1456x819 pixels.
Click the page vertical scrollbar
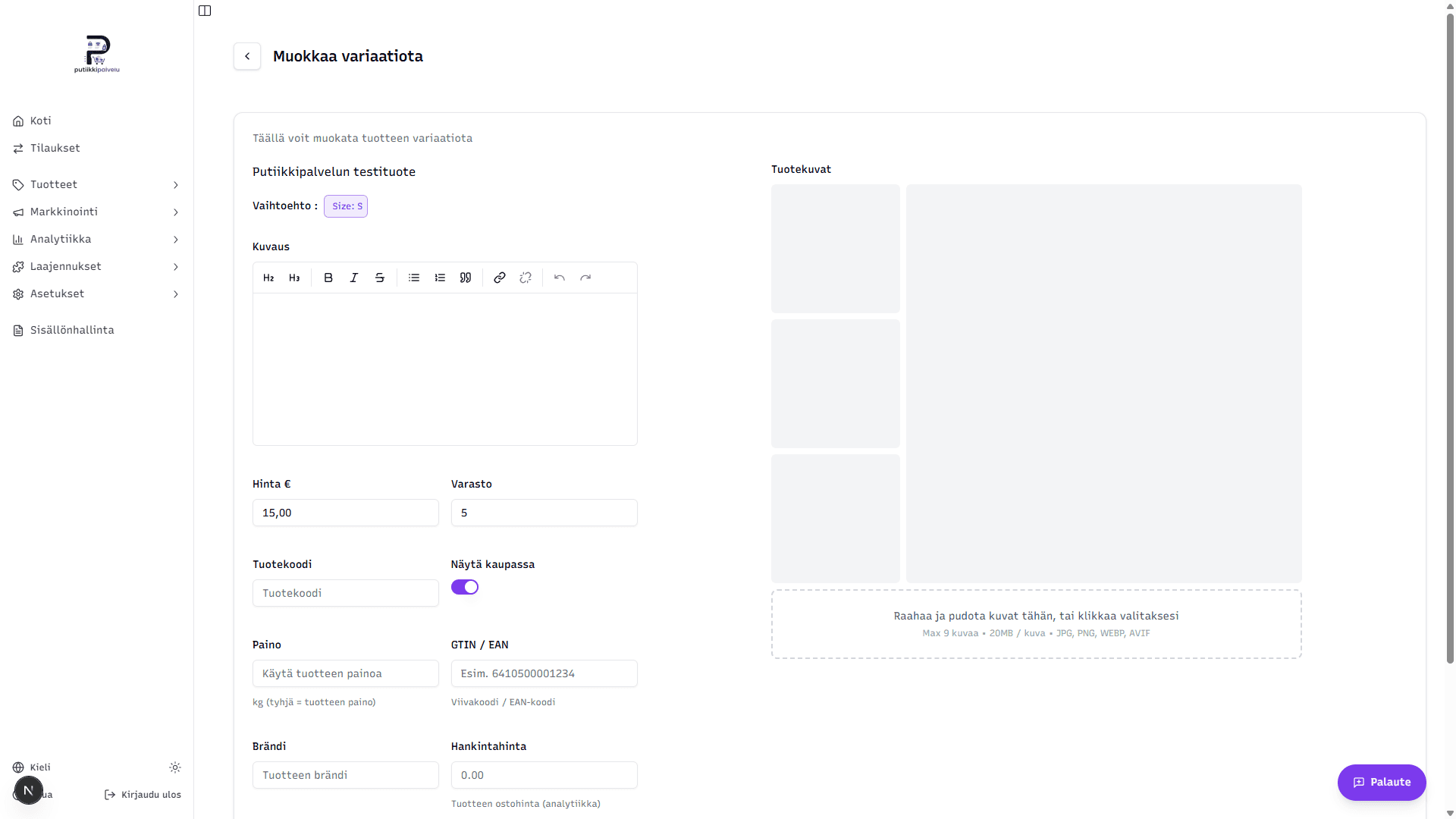(1450, 337)
